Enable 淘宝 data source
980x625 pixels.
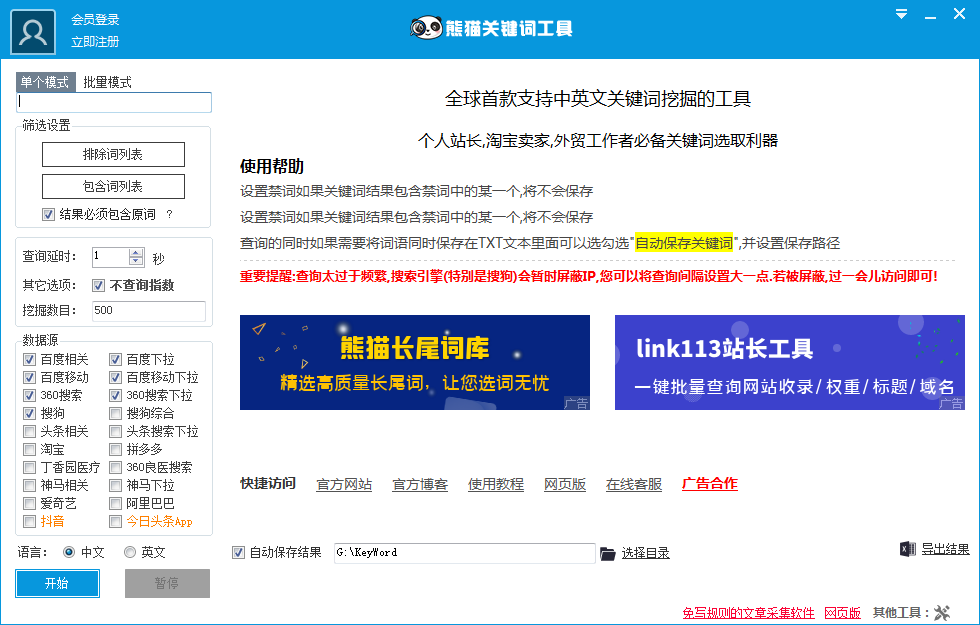click(x=29, y=449)
